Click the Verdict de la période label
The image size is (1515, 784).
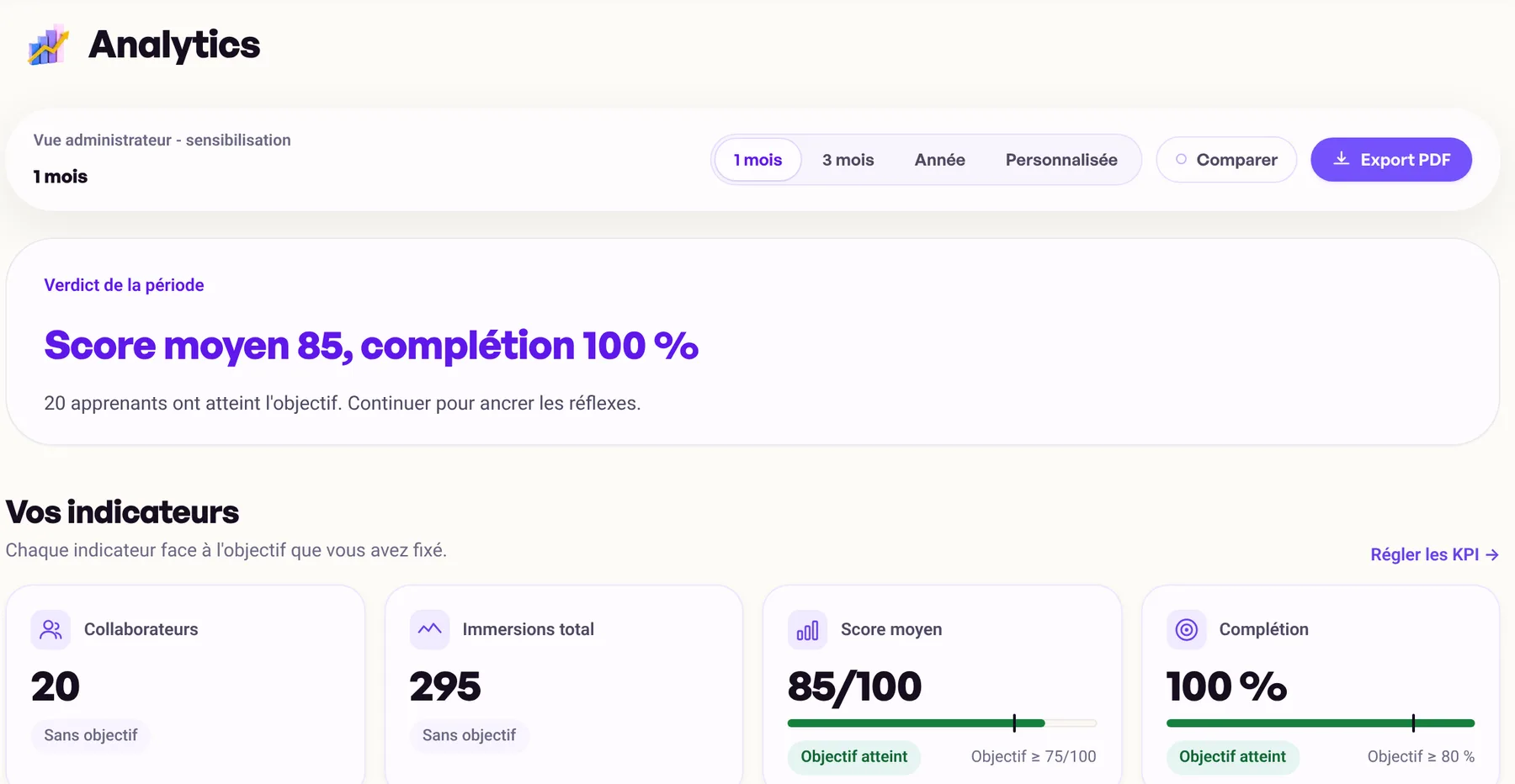click(x=124, y=285)
